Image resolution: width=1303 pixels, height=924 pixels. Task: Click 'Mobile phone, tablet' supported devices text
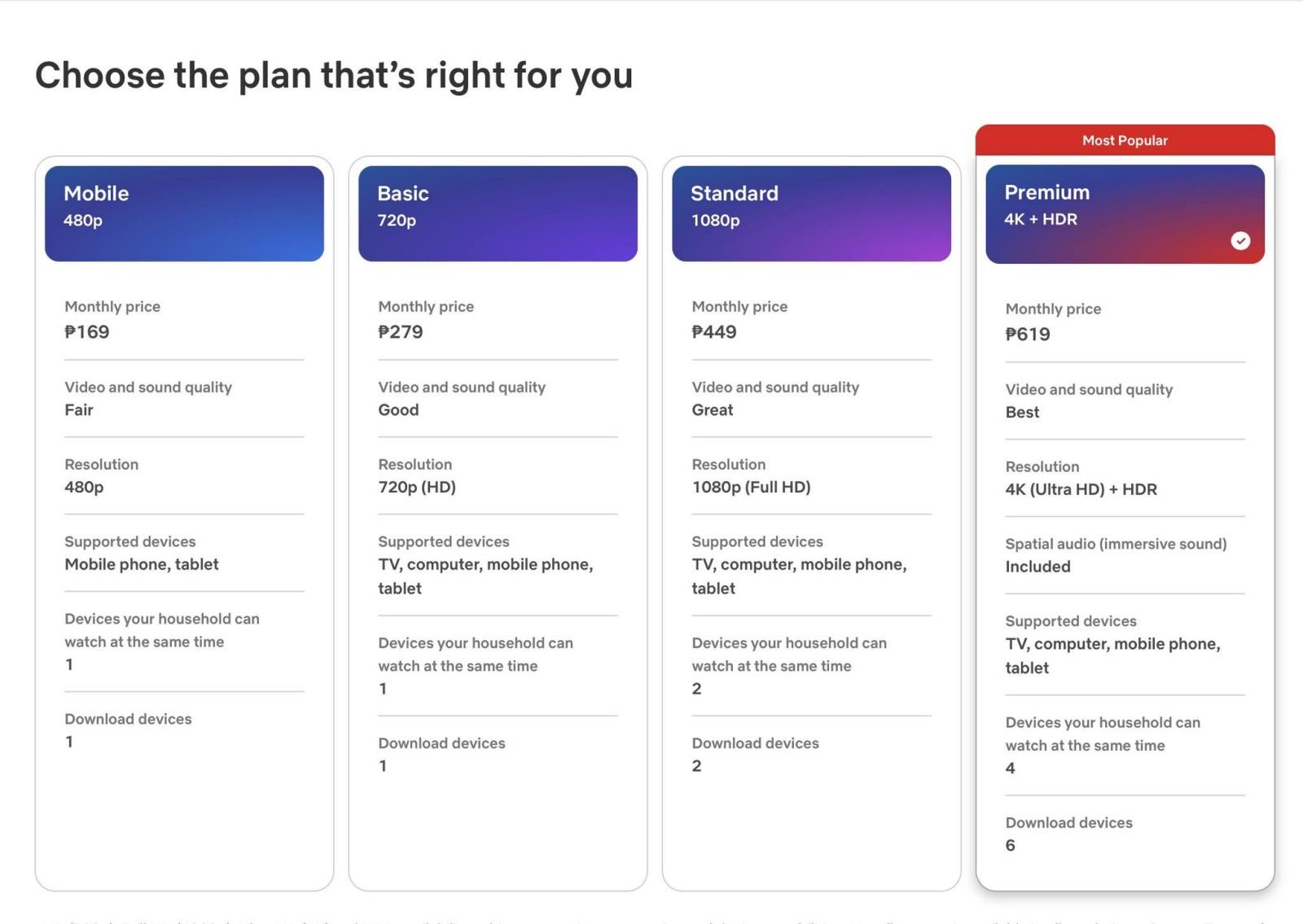tap(142, 564)
